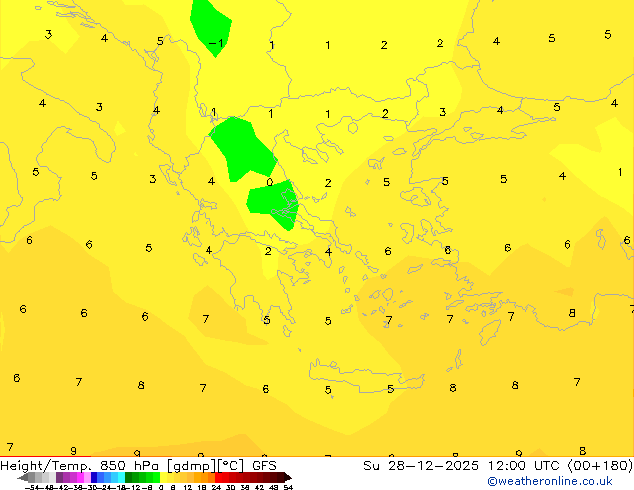Viewport: 634px width, 490px height.
Task: Open the weatheronline.co.uk copyright link
Action: click(550, 481)
